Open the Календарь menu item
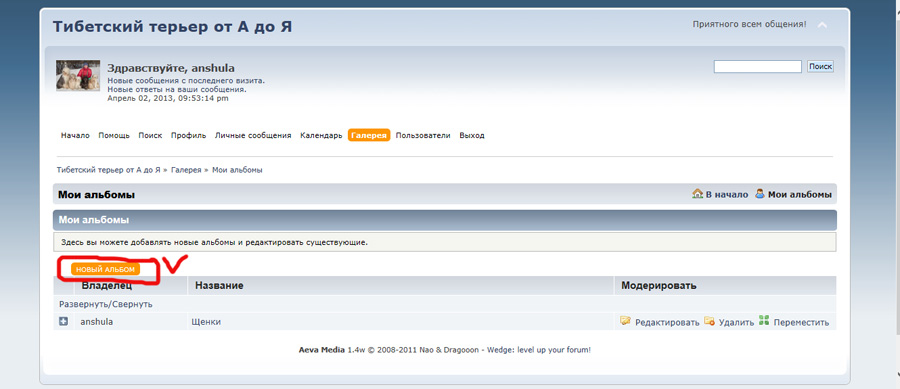The width and height of the screenshot is (900, 389). [321, 135]
